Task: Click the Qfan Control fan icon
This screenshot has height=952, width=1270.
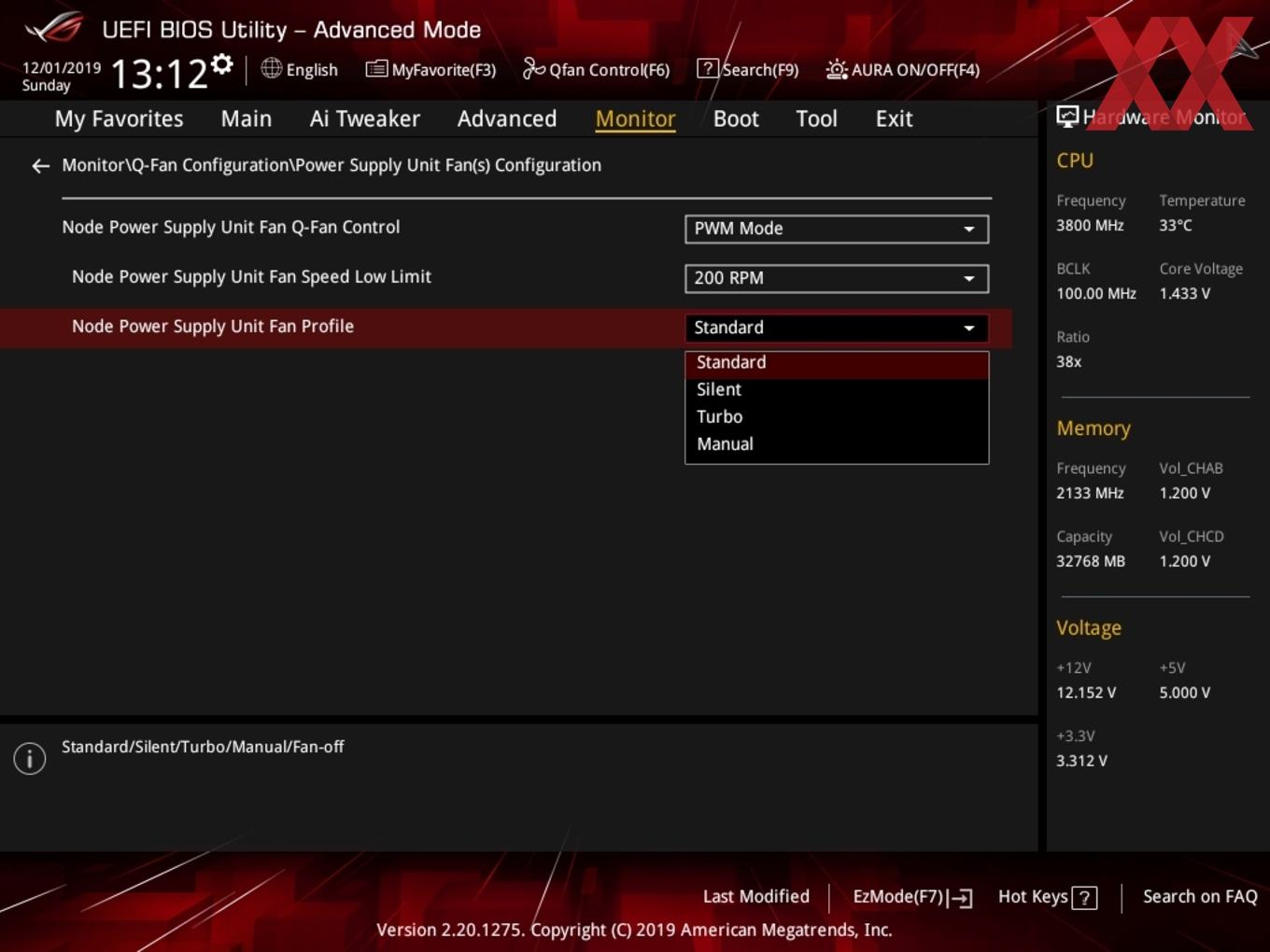Action: (533, 69)
